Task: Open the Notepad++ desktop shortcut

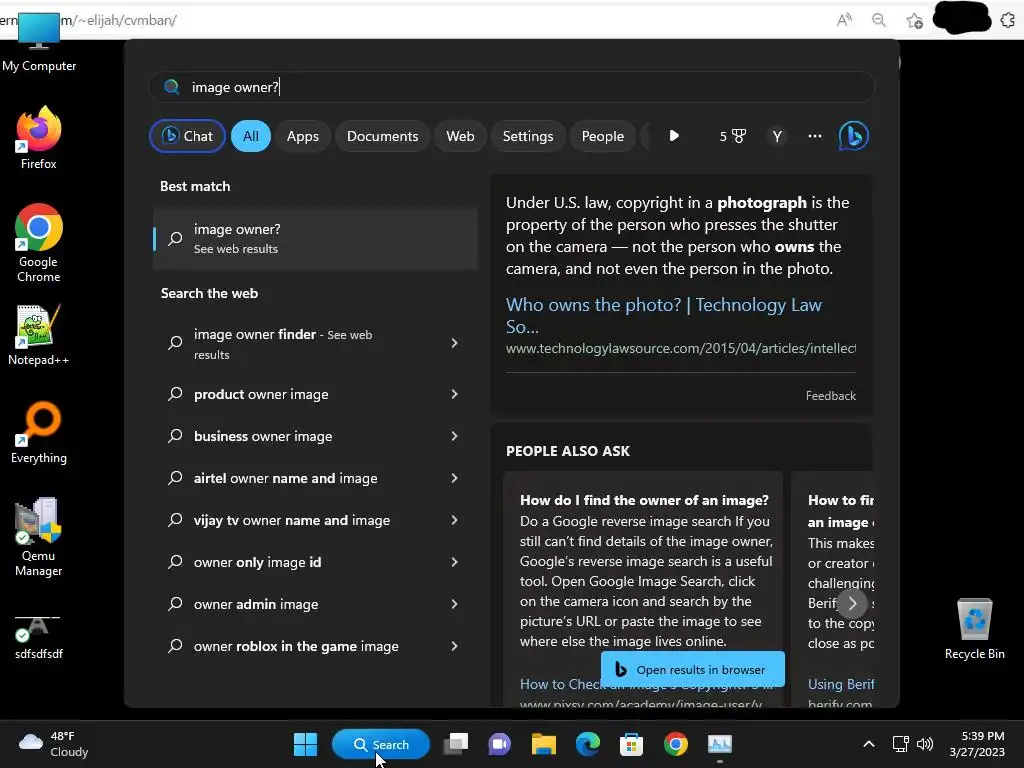Action: pos(39,335)
